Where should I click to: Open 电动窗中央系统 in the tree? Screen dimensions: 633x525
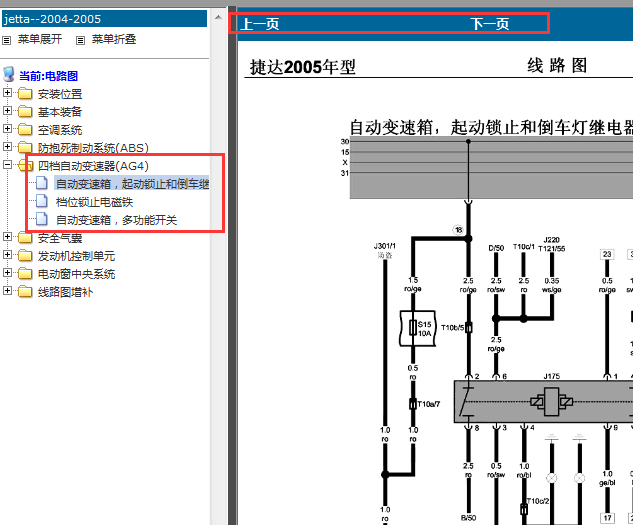tap(76, 274)
